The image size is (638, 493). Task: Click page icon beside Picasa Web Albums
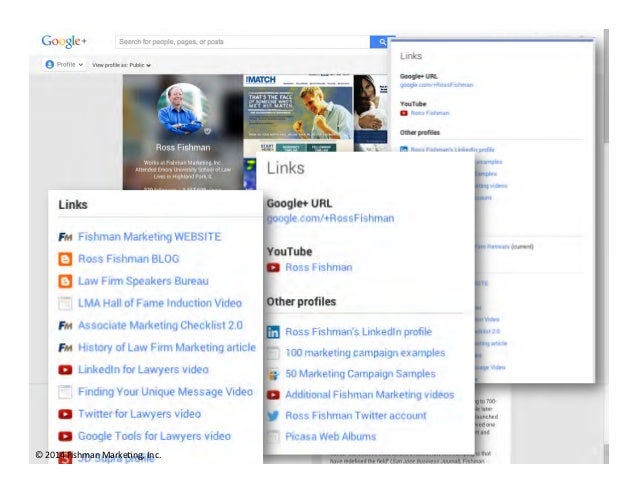pos(273,437)
